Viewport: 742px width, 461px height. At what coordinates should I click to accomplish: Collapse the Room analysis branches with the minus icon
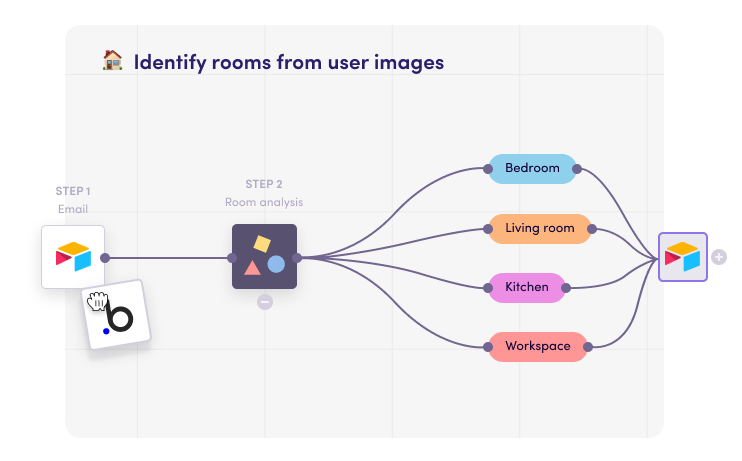(x=265, y=302)
